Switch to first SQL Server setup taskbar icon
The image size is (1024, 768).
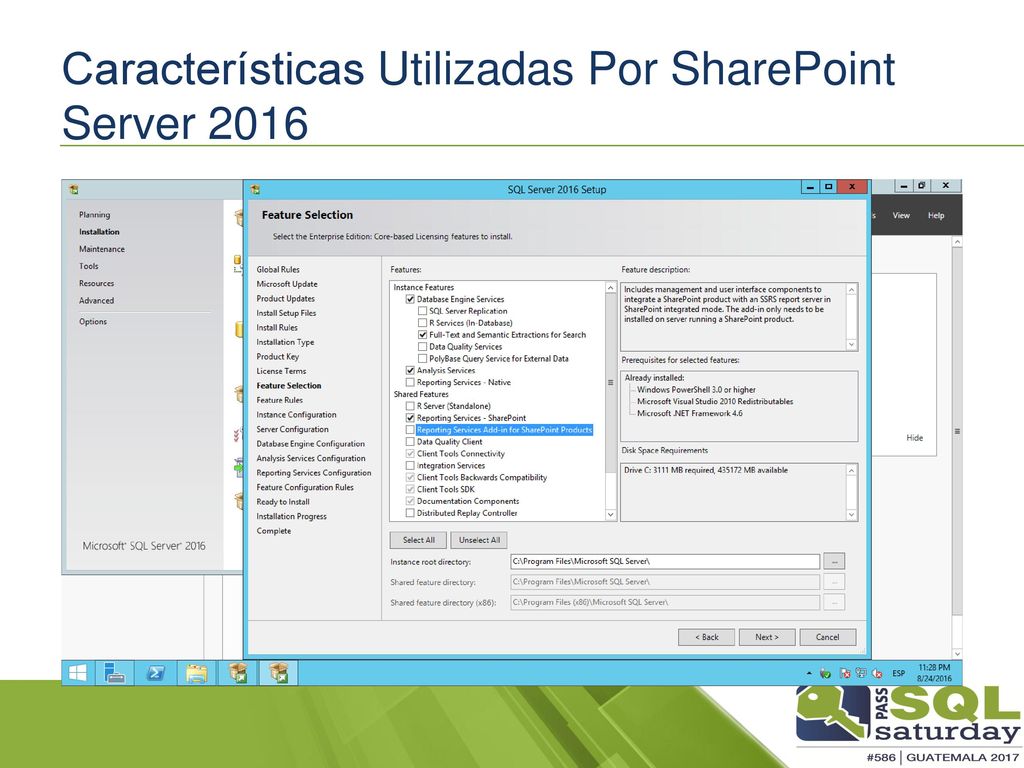239,673
